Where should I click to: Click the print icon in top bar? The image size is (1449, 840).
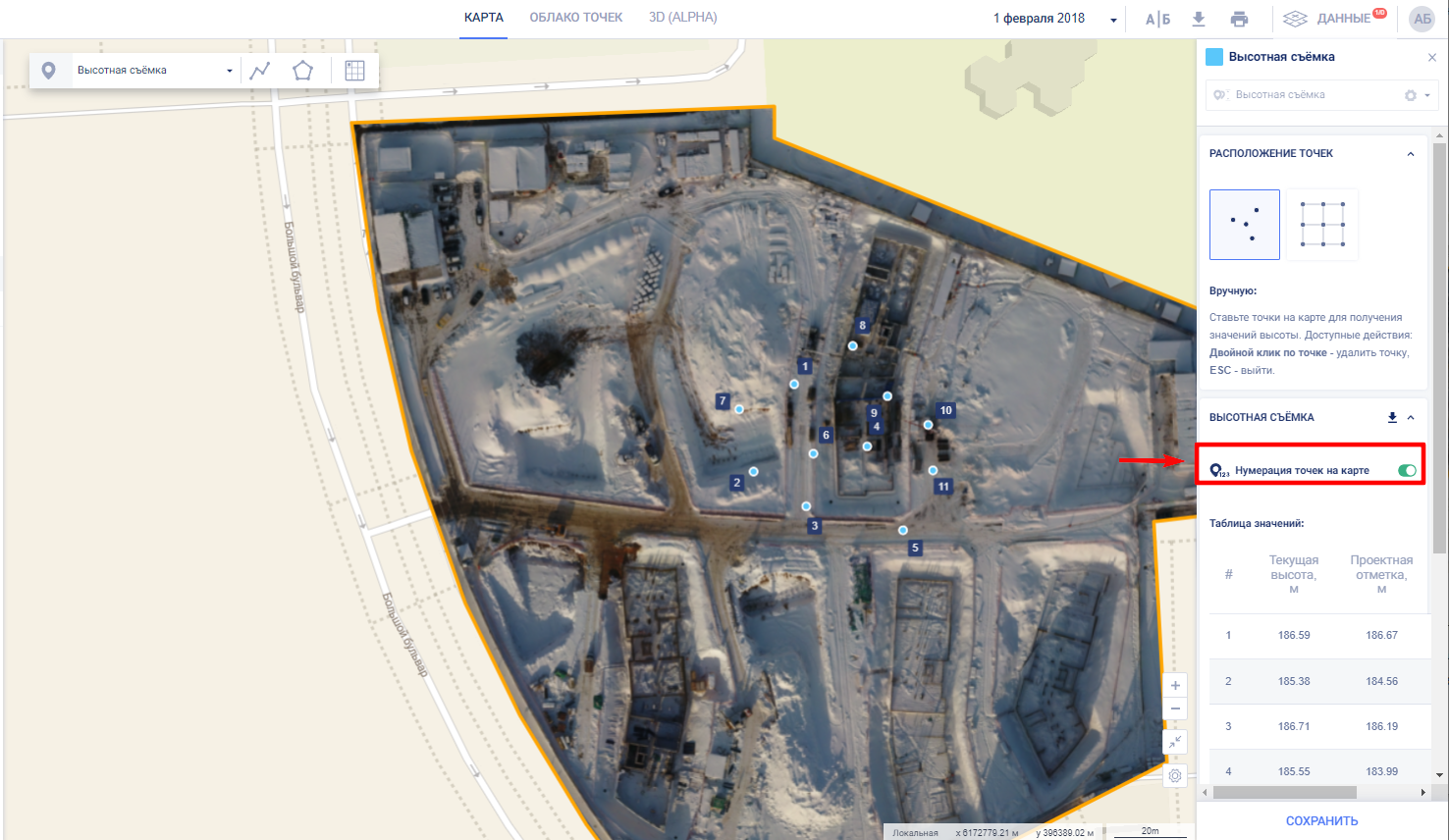pyautogui.click(x=1239, y=19)
